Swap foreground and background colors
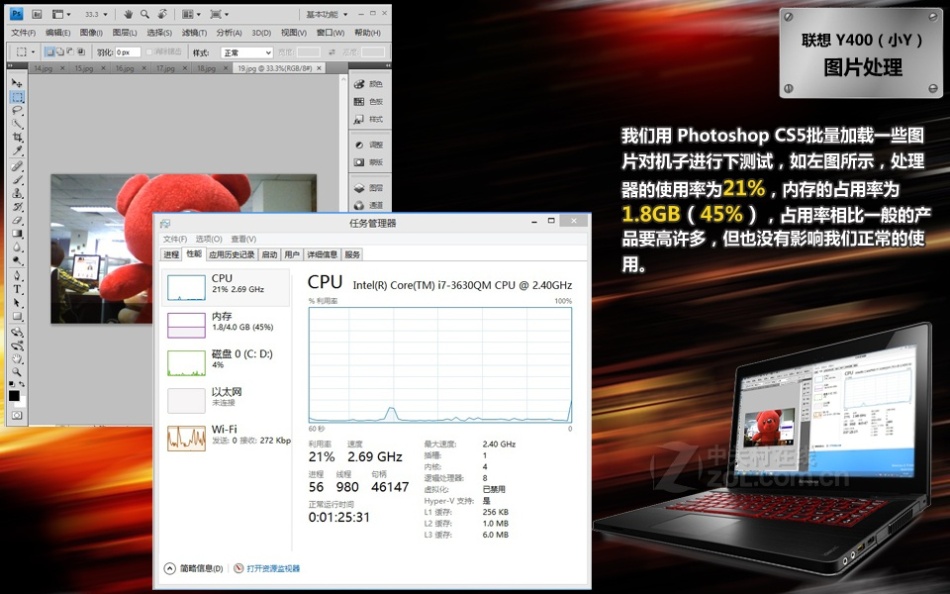950x594 pixels. click(22, 384)
